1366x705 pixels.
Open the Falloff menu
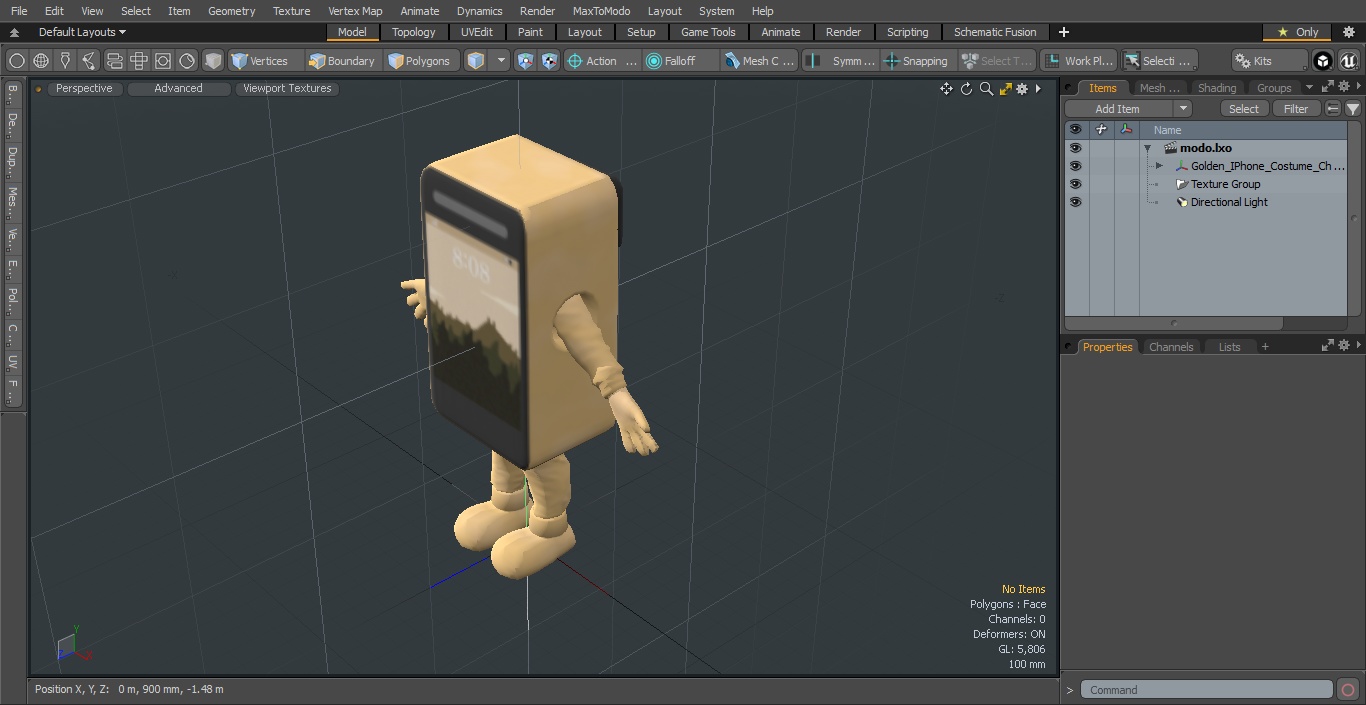coord(681,61)
